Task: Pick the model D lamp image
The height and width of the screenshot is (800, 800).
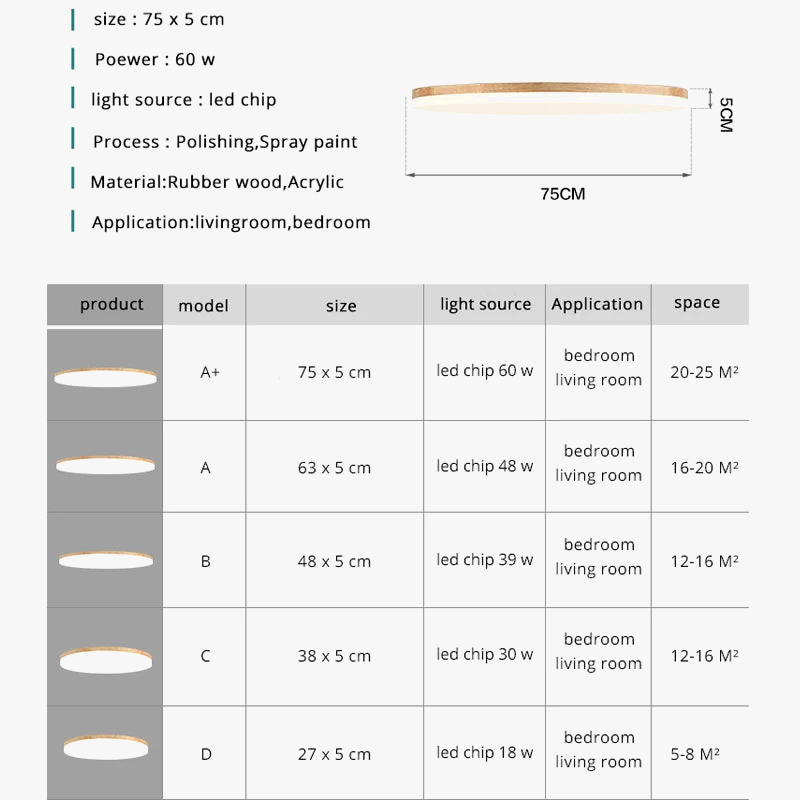Action: [105, 746]
